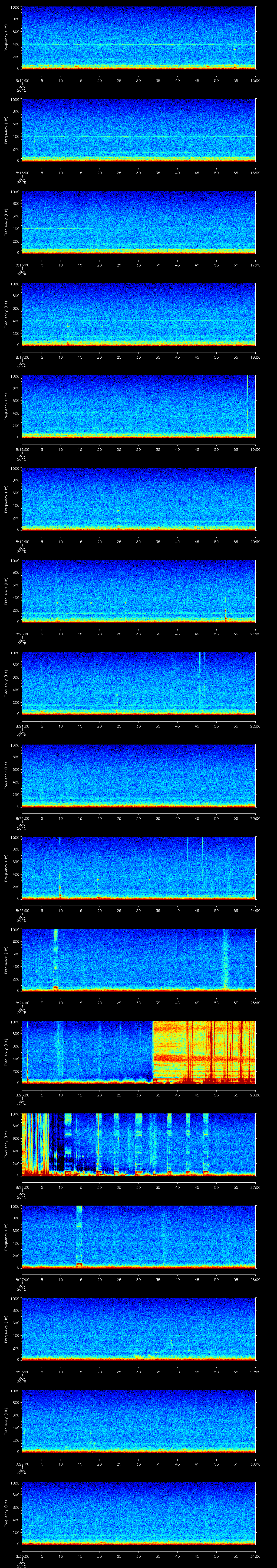Click the 30:00 end time label

pos(256,1463)
